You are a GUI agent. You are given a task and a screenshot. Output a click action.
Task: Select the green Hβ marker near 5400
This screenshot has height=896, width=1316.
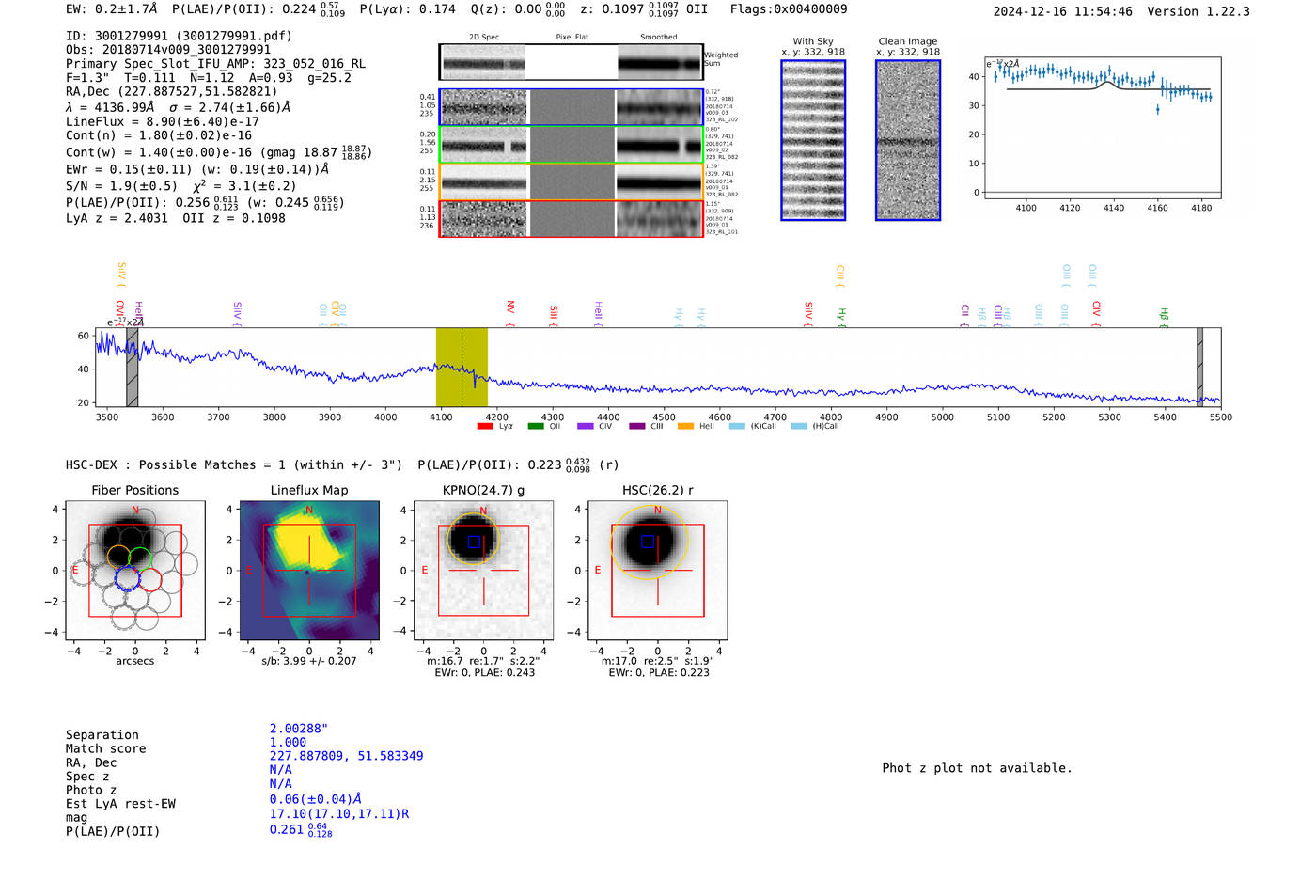point(1164,317)
